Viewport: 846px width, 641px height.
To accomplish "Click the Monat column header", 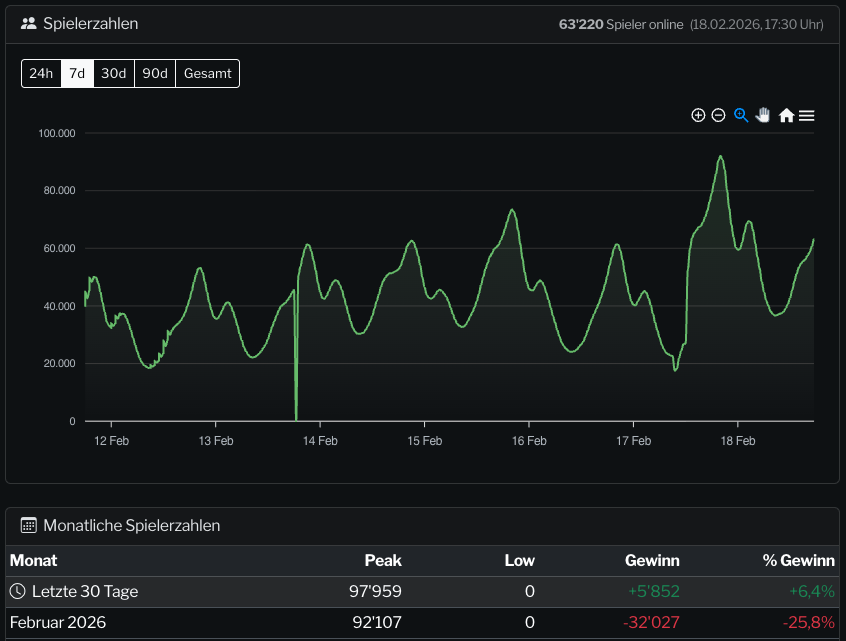I will (x=33, y=560).
